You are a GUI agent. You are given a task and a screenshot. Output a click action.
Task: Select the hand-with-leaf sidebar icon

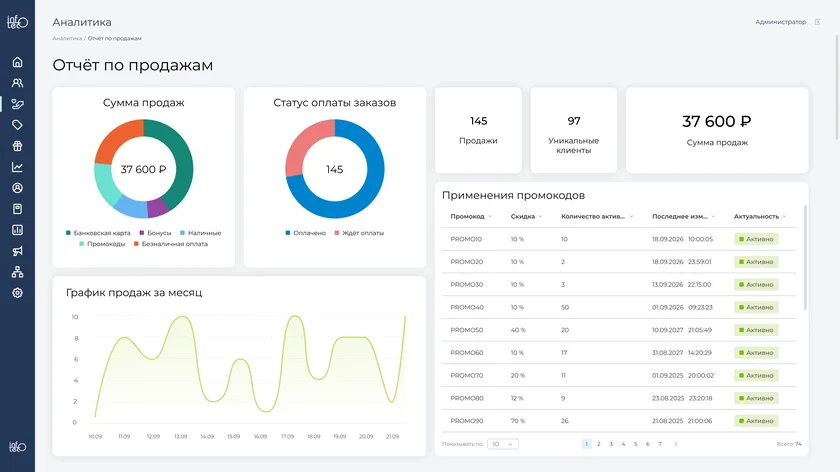17,104
